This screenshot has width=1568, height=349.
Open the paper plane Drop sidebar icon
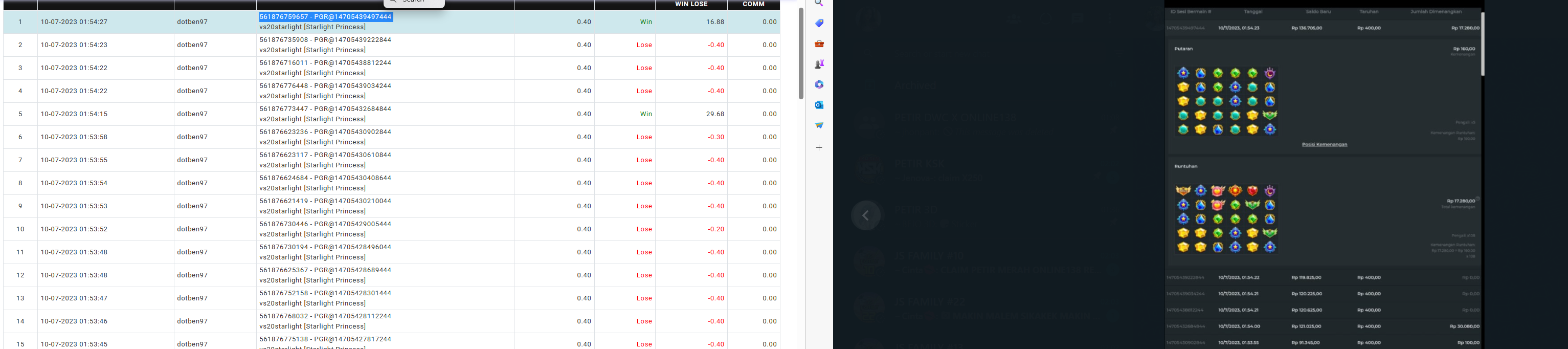819,125
